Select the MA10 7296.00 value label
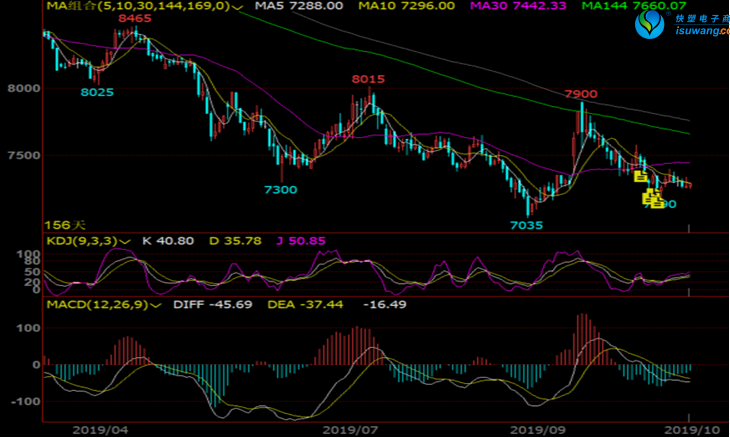Viewport: 730px width, 438px height. 406,6
